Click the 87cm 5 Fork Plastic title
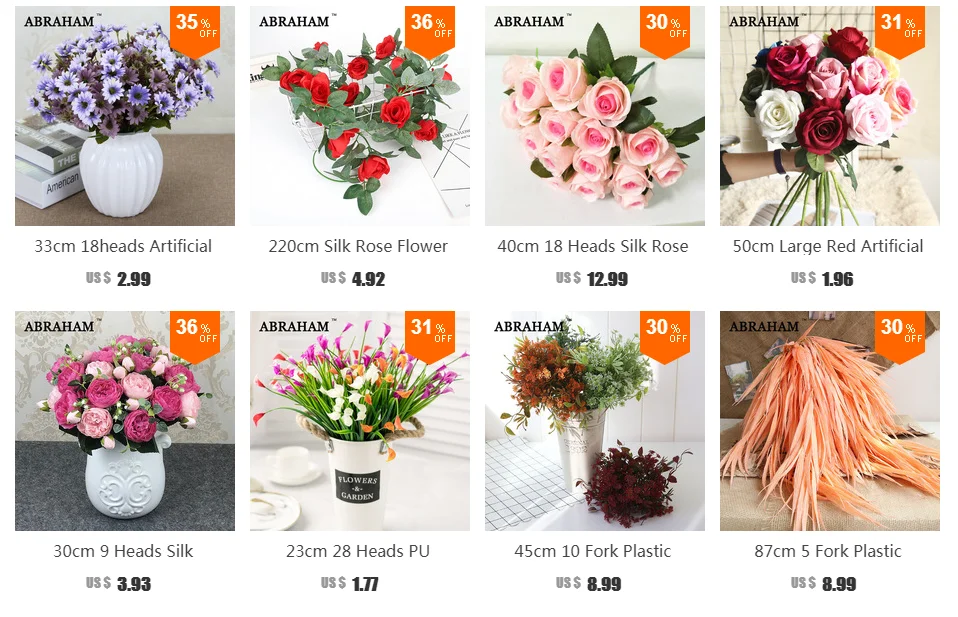The width and height of the screenshot is (958, 617). 828,551
